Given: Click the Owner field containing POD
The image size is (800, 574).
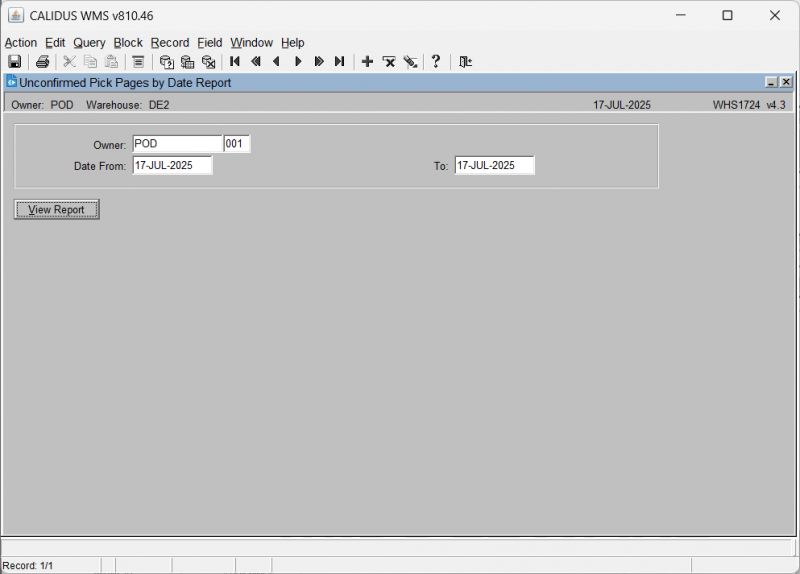Looking at the screenshot, I should (x=177, y=143).
